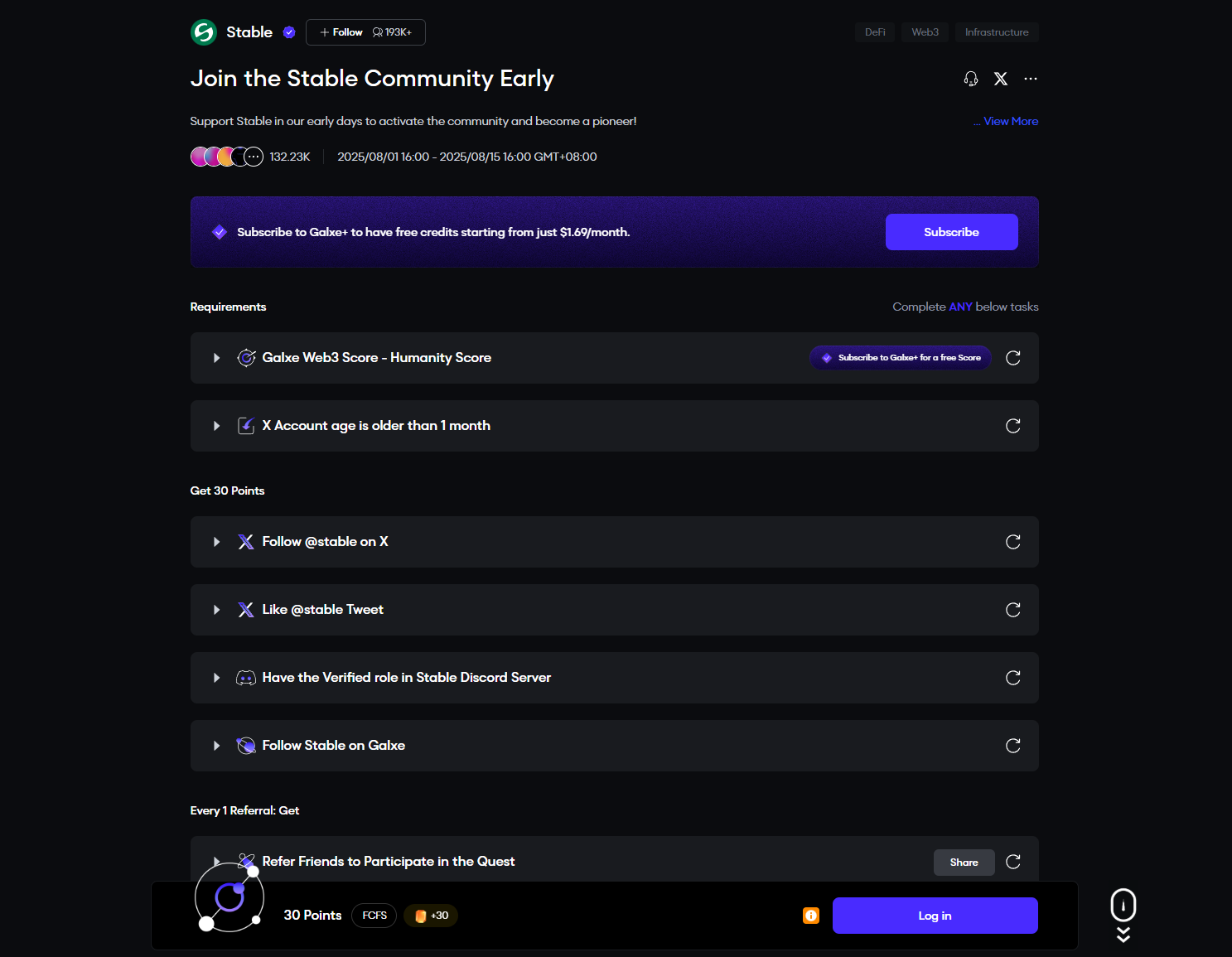Subscribe to Galxe+ credits offer
The width and height of the screenshot is (1232, 957).
[951, 231]
